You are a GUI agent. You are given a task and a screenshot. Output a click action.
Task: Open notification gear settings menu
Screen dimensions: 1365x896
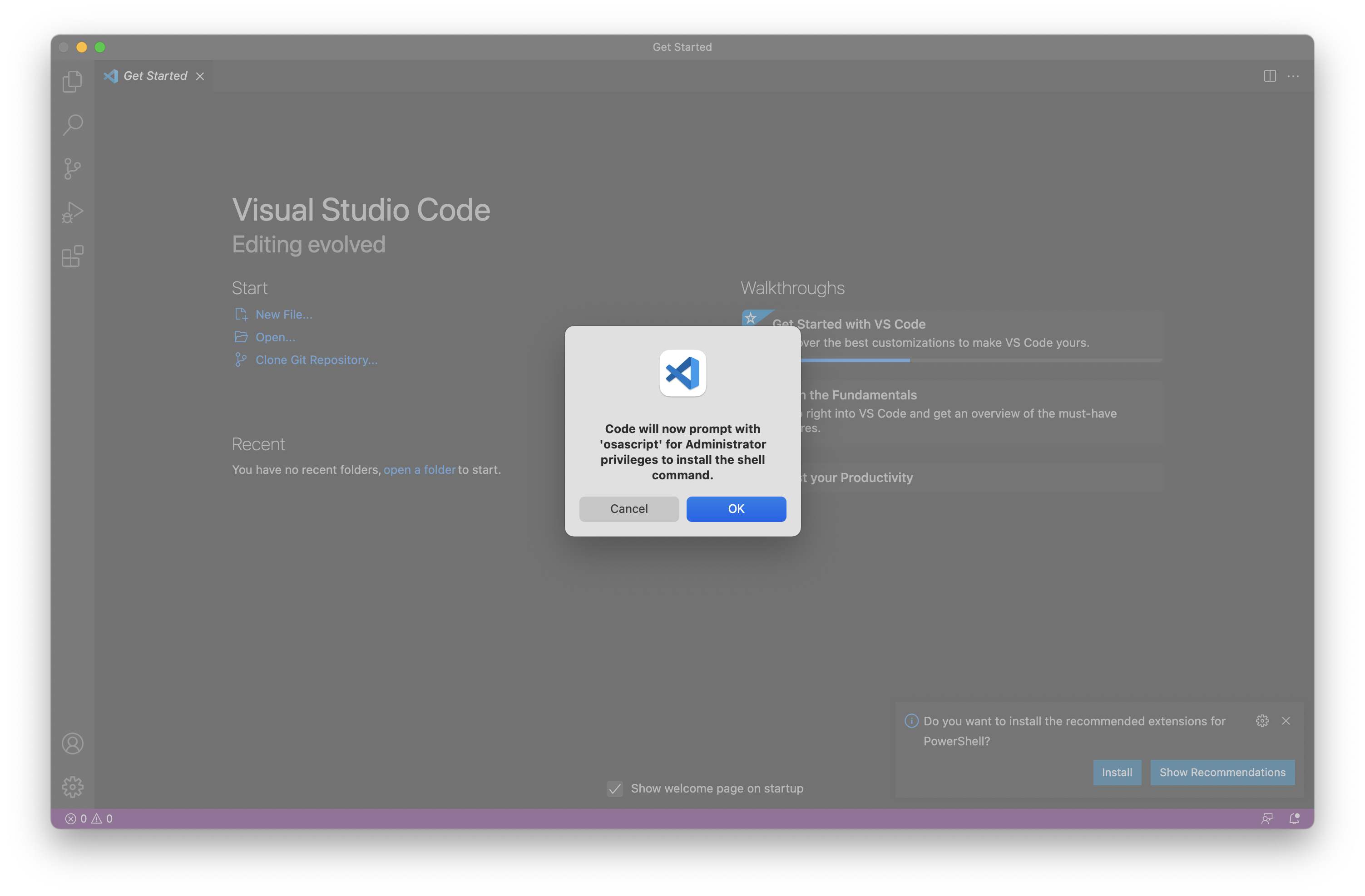[1262, 721]
